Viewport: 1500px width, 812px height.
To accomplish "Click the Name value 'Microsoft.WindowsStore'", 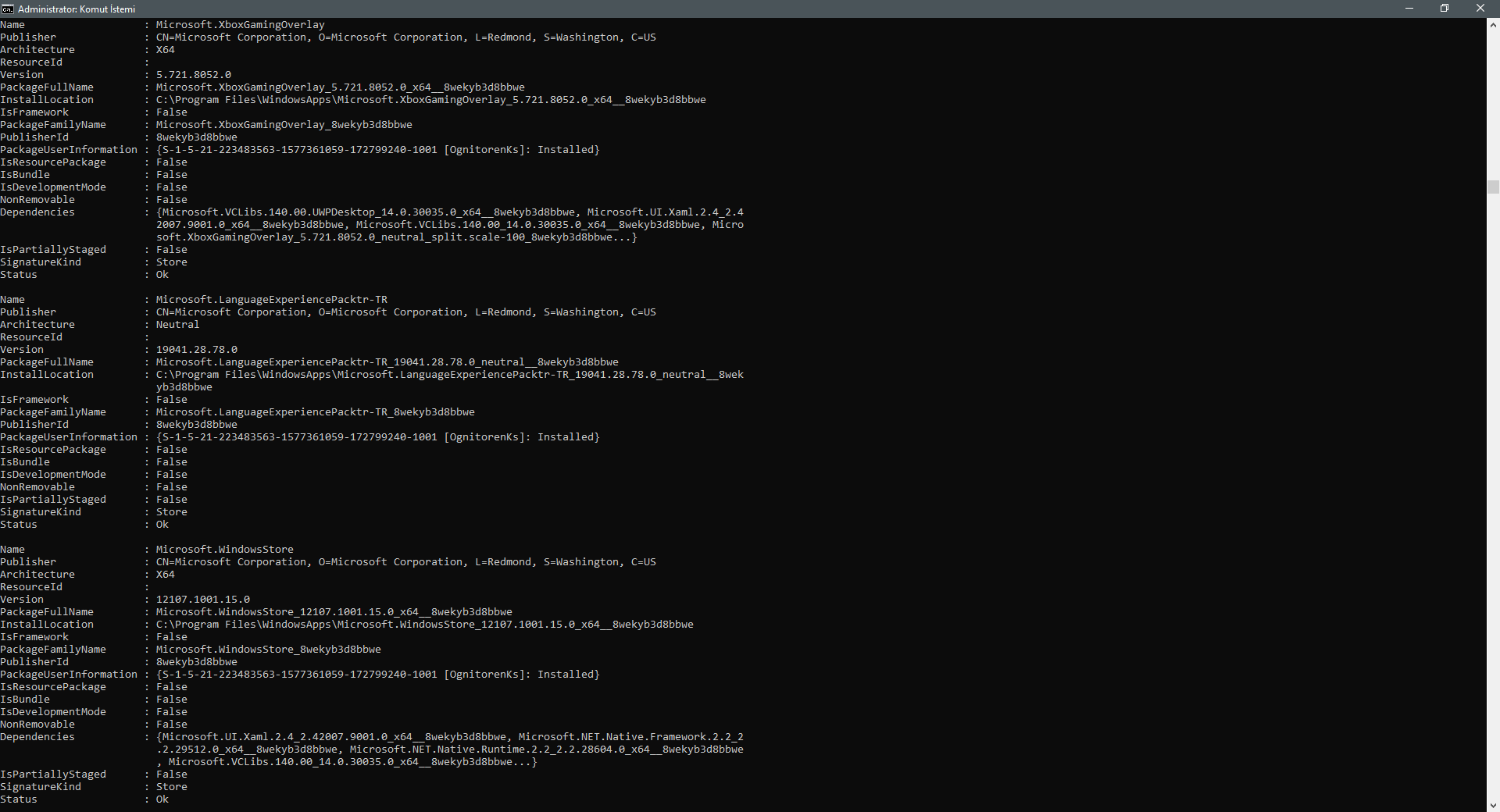I will [225, 550].
